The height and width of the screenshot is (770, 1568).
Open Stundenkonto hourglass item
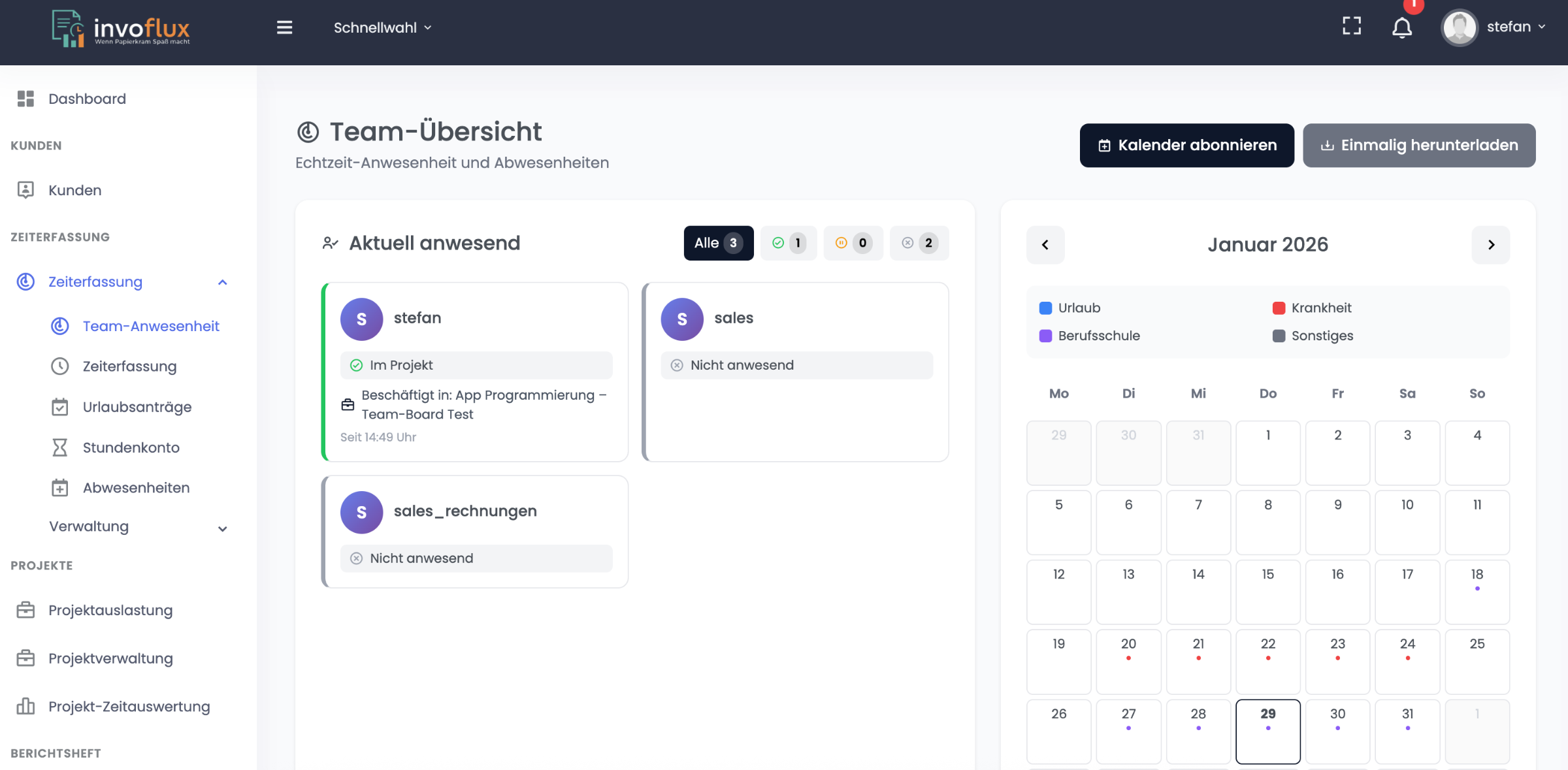point(131,447)
